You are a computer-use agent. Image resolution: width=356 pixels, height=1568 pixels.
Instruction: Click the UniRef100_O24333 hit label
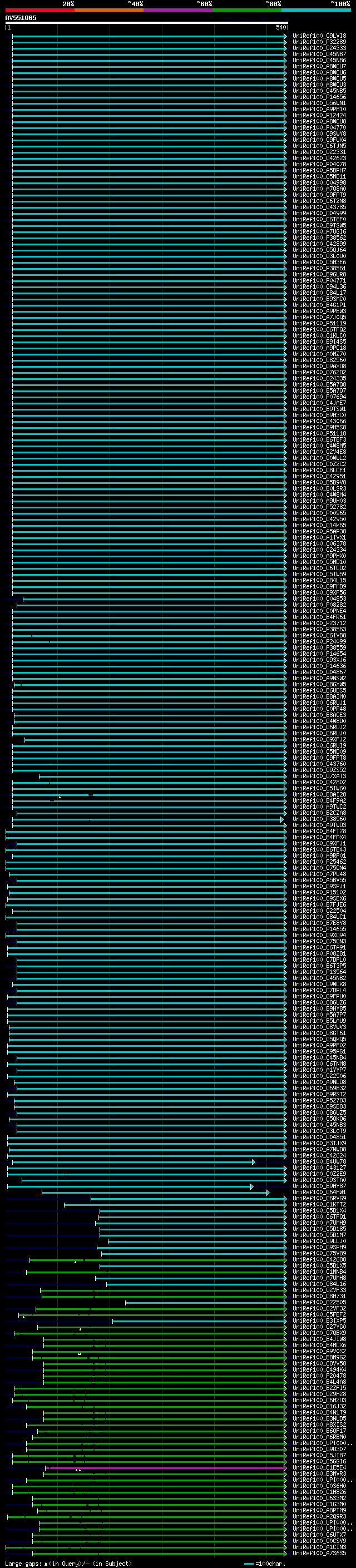click(x=319, y=48)
